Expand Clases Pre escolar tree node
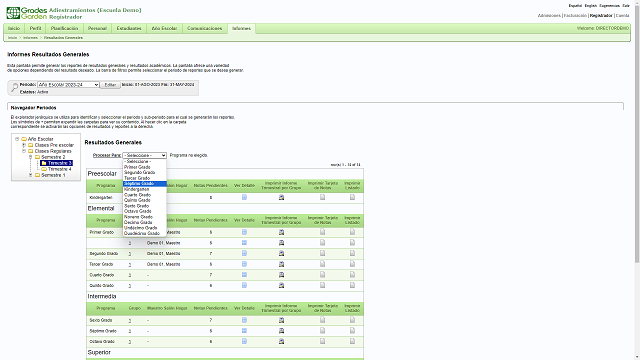Image resolution: width=640 pixels, height=360 pixels. 24,145
